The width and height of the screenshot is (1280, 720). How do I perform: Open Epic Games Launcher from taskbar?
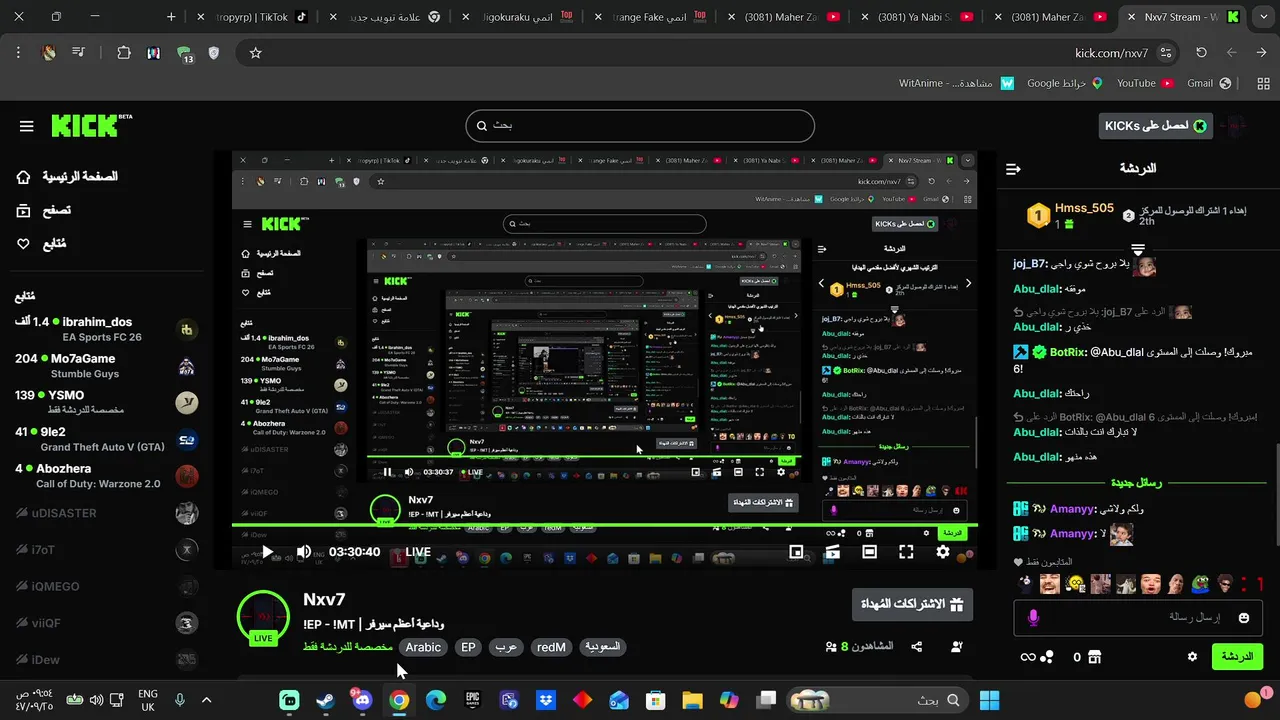472,700
